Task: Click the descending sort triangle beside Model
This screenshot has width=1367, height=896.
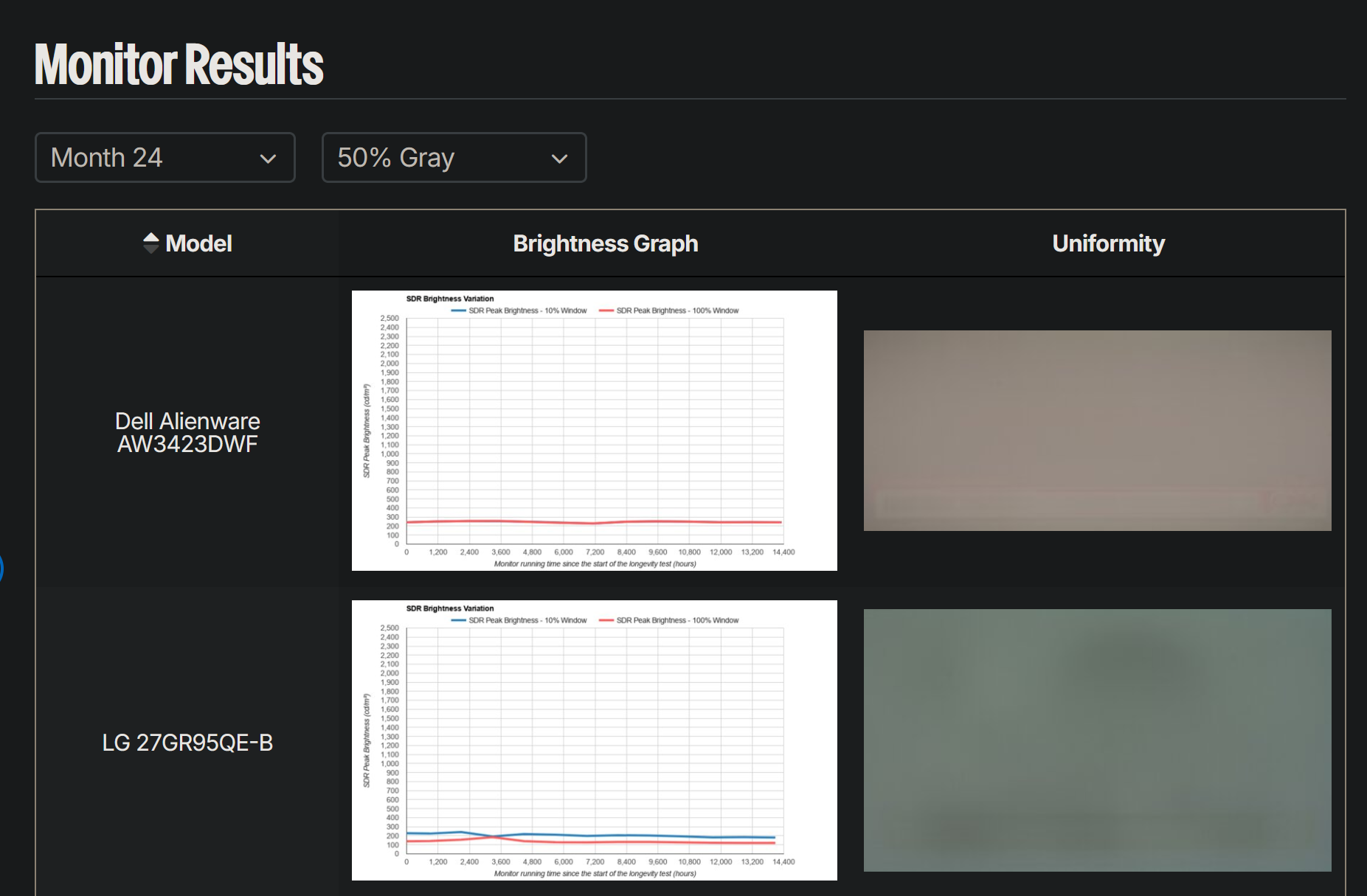Action: [151, 249]
